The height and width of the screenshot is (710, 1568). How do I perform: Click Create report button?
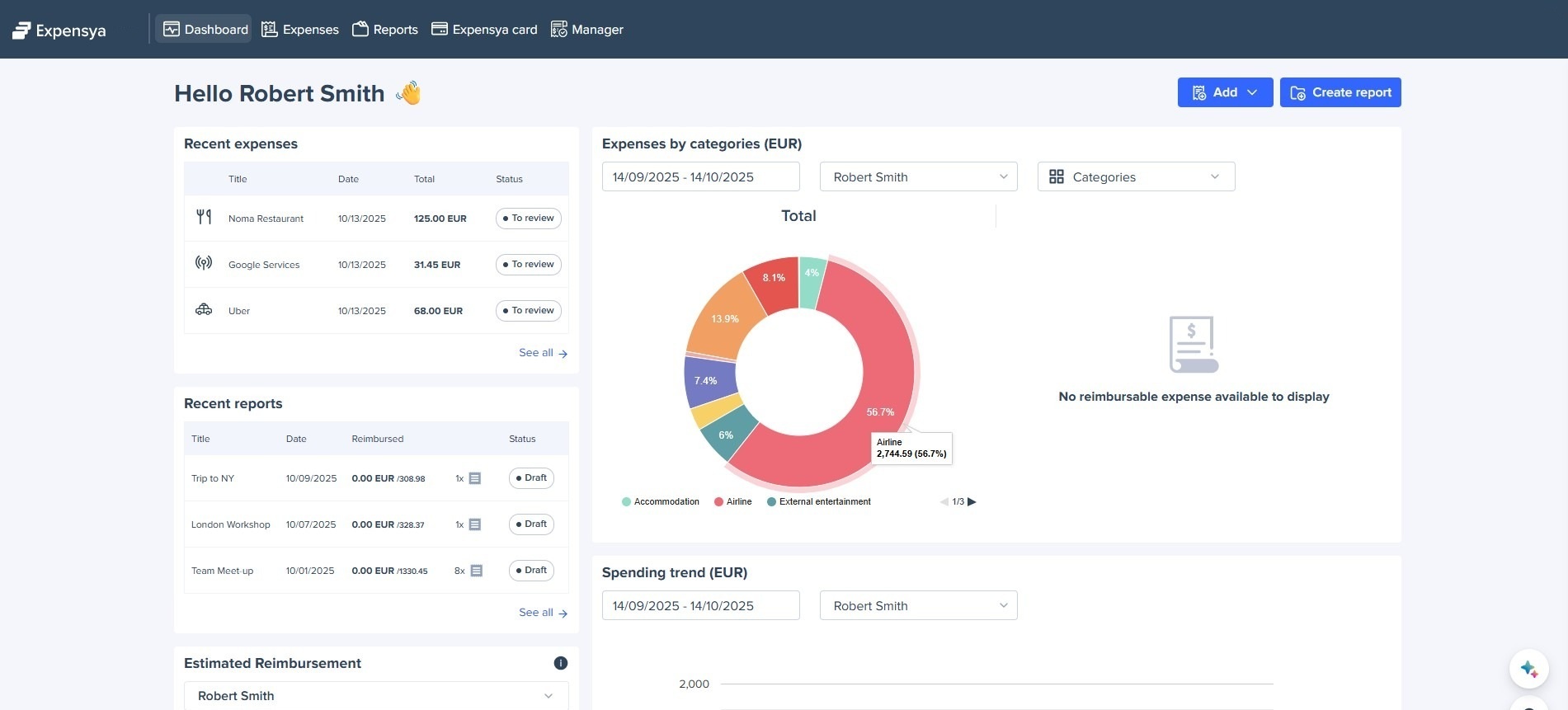(1340, 92)
